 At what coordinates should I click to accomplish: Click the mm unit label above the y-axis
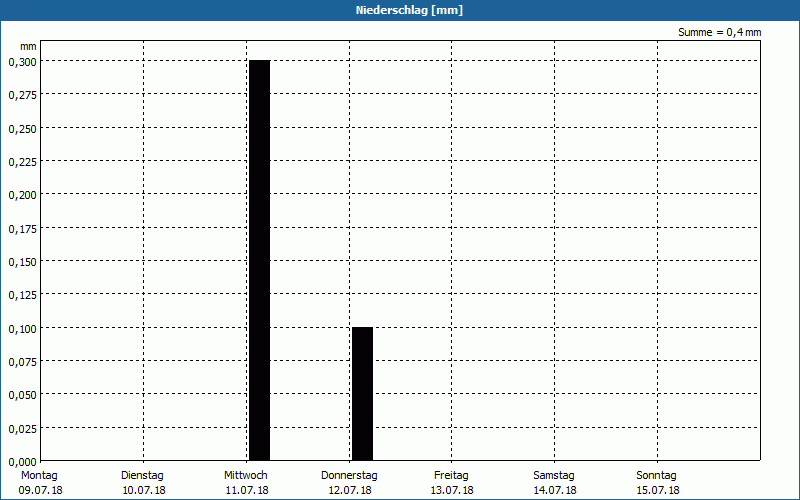coord(28,46)
